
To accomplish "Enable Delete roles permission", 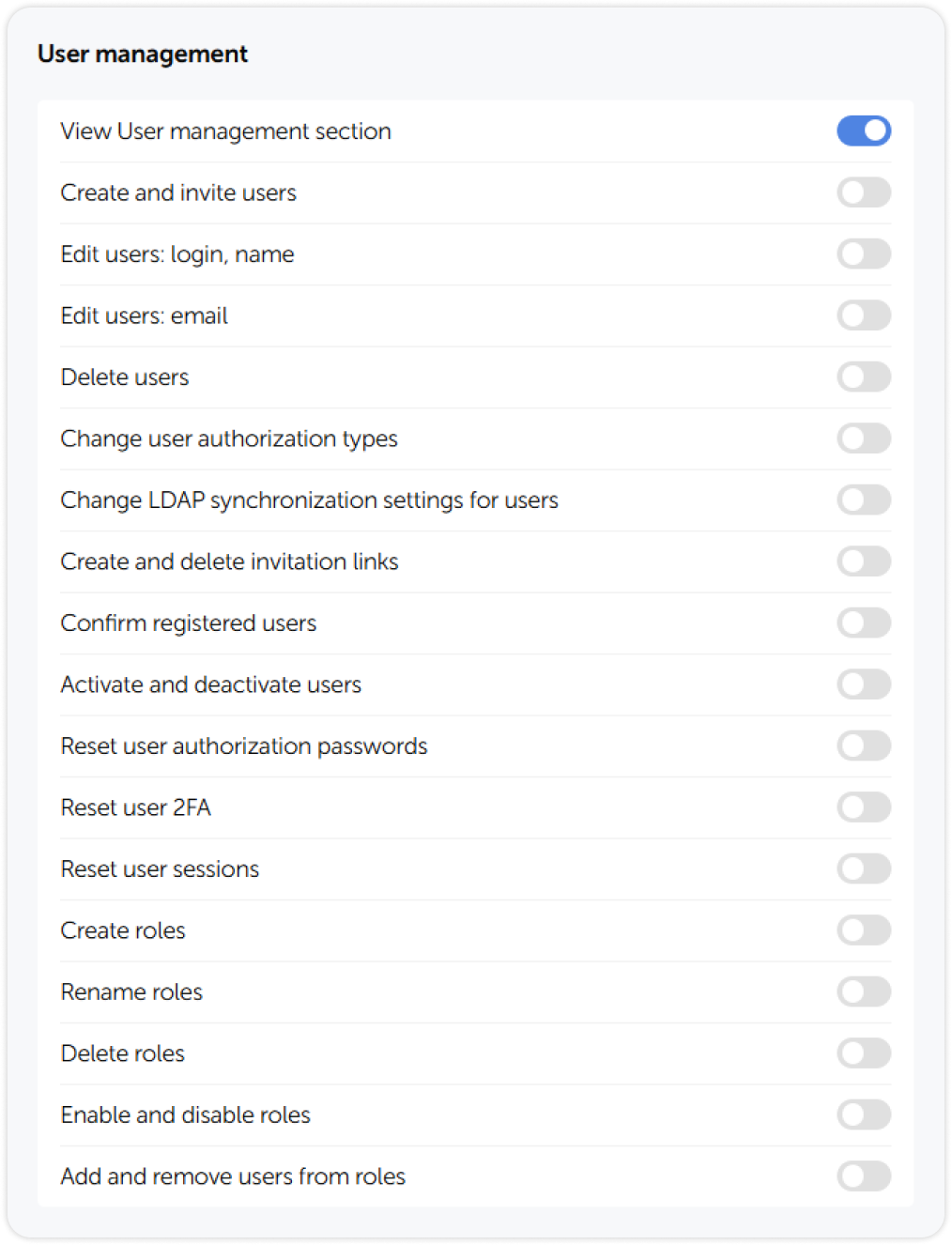I will click(x=864, y=1053).
